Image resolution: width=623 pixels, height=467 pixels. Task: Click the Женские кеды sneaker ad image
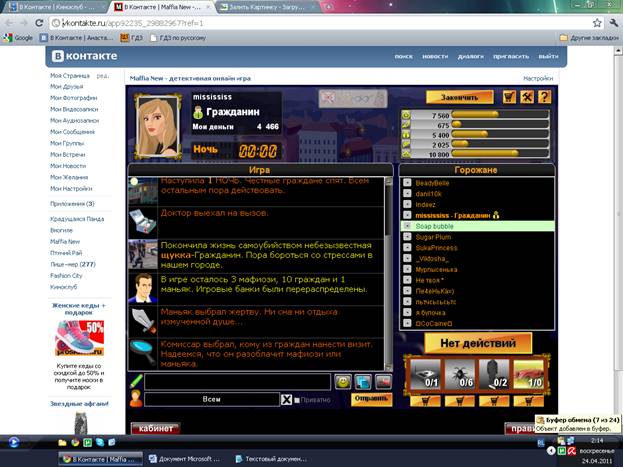tap(79, 338)
